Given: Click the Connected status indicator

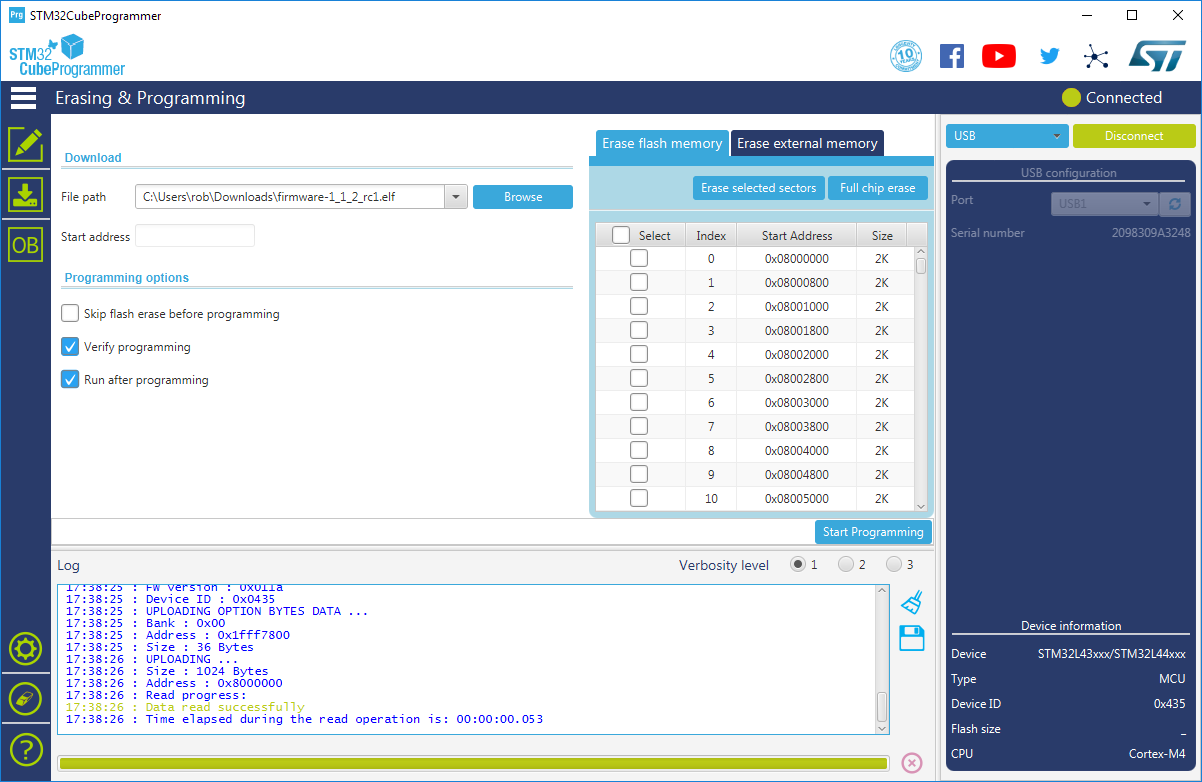Looking at the screenshot, I should (x=1112, y=98).
